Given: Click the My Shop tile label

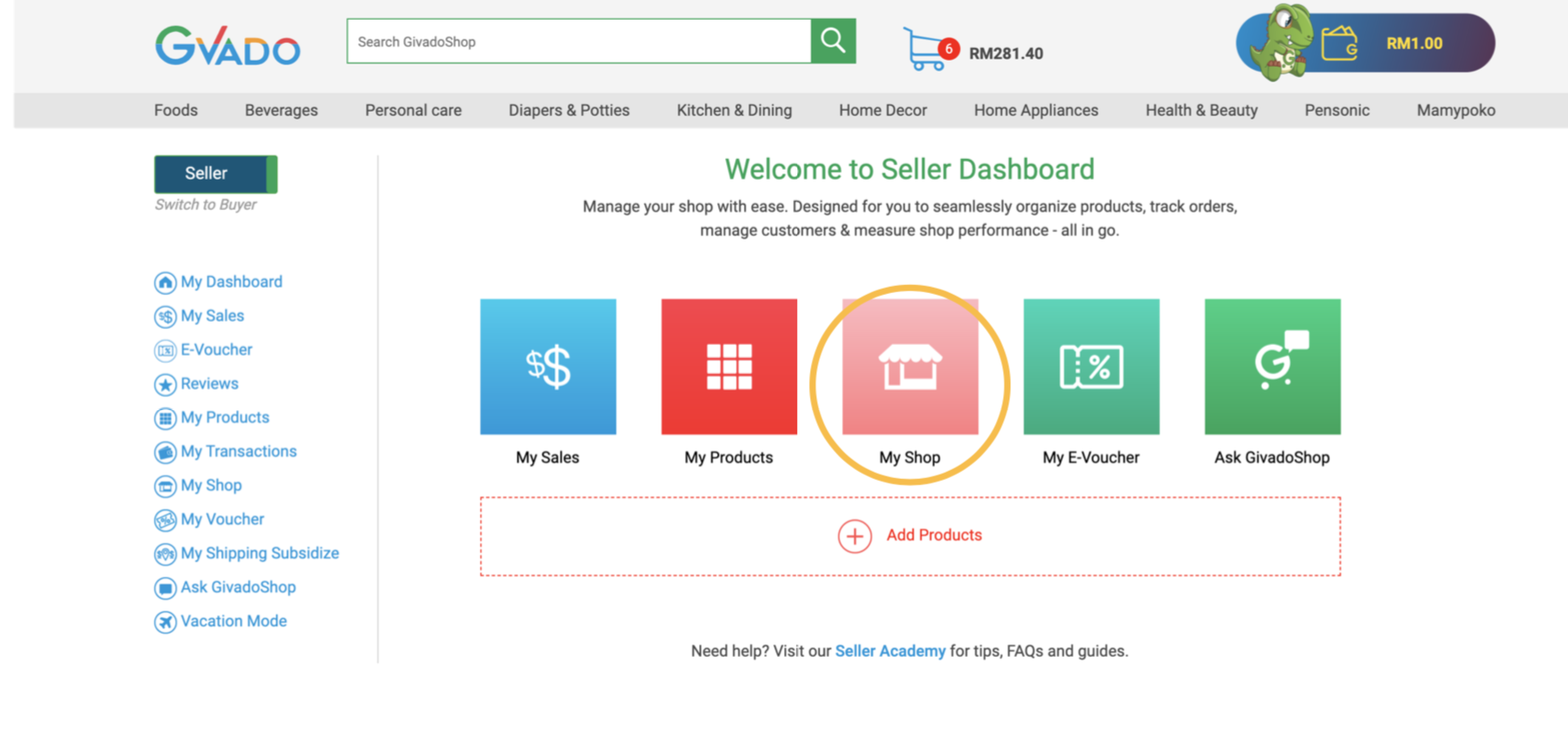Looking at the screenshot, I should click(910, 458).
